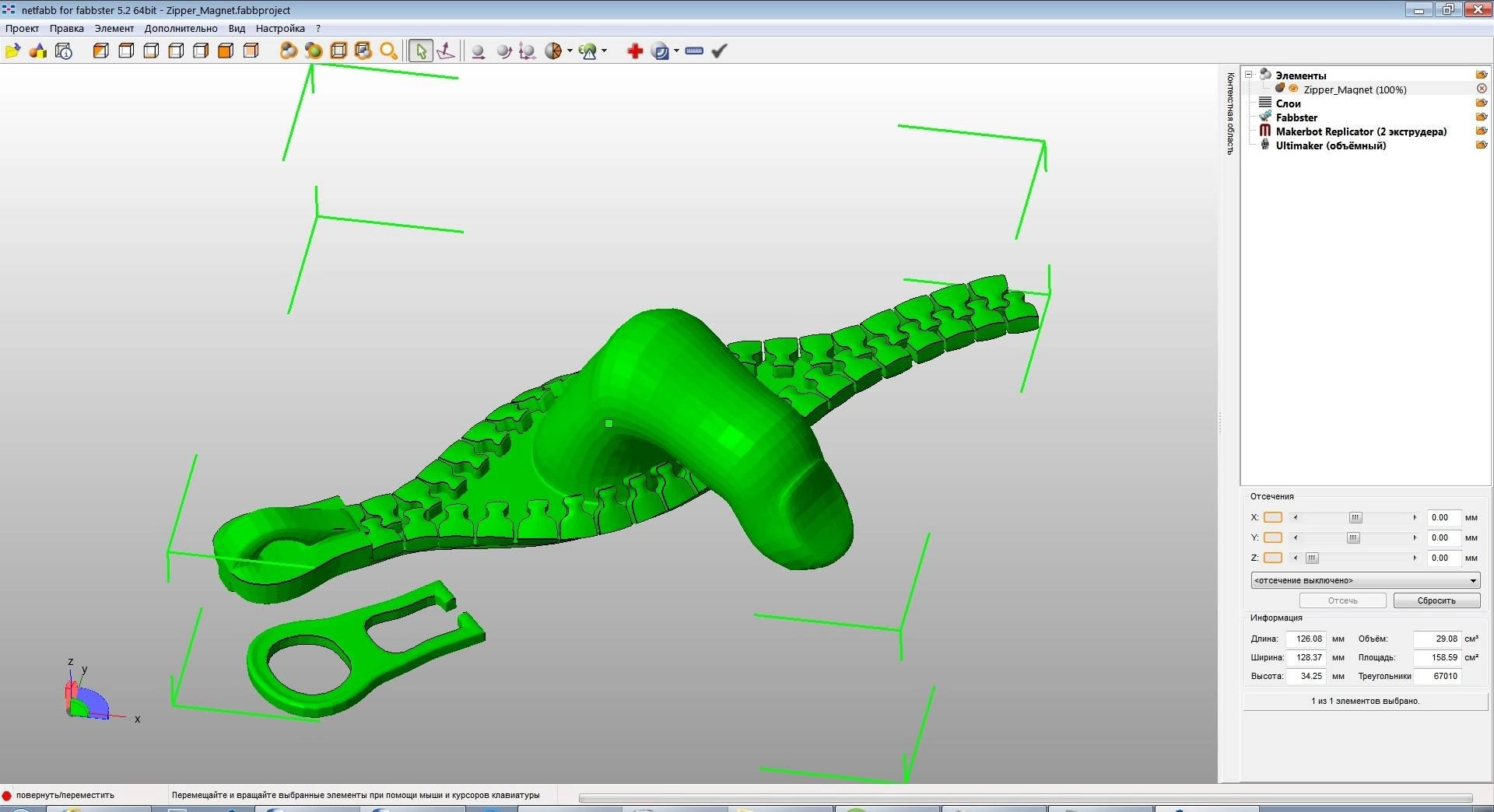Click the Отсечь button
Image resolution: width=1494 pixels, height=812 pixels.
click(x=1343, y=600)
